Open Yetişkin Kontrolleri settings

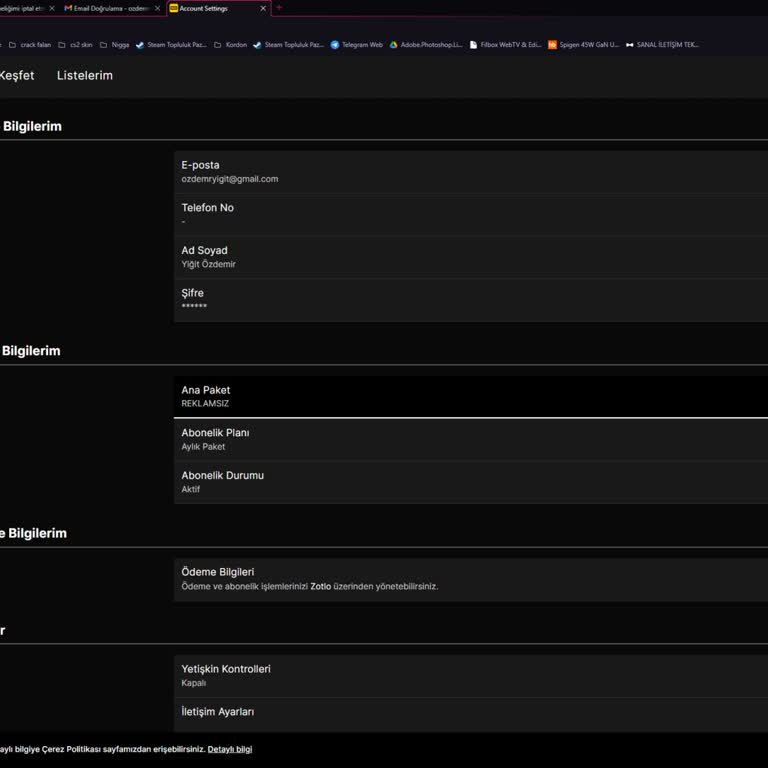(x=471, y=676)
